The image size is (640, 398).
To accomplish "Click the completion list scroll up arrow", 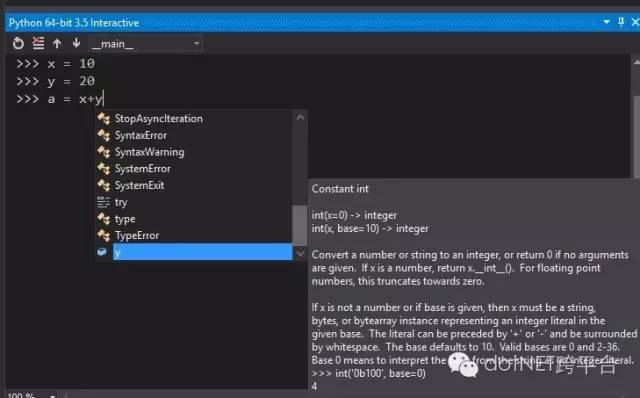I will (x=300, y=117).
